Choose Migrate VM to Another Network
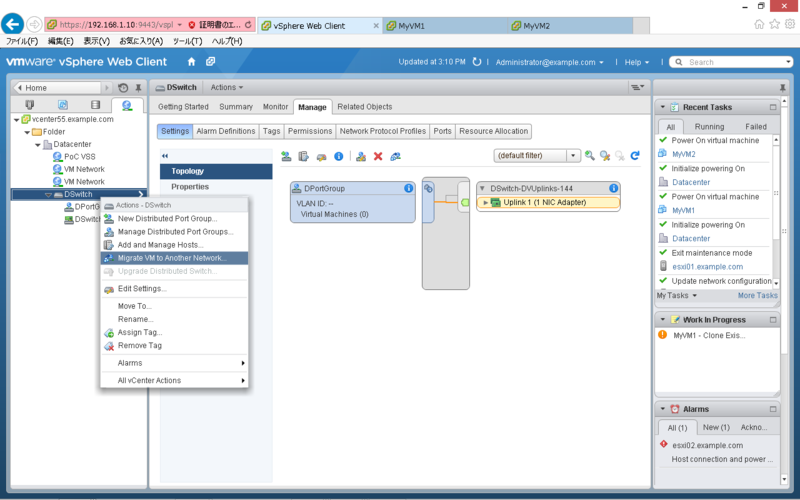 (174, 258)
